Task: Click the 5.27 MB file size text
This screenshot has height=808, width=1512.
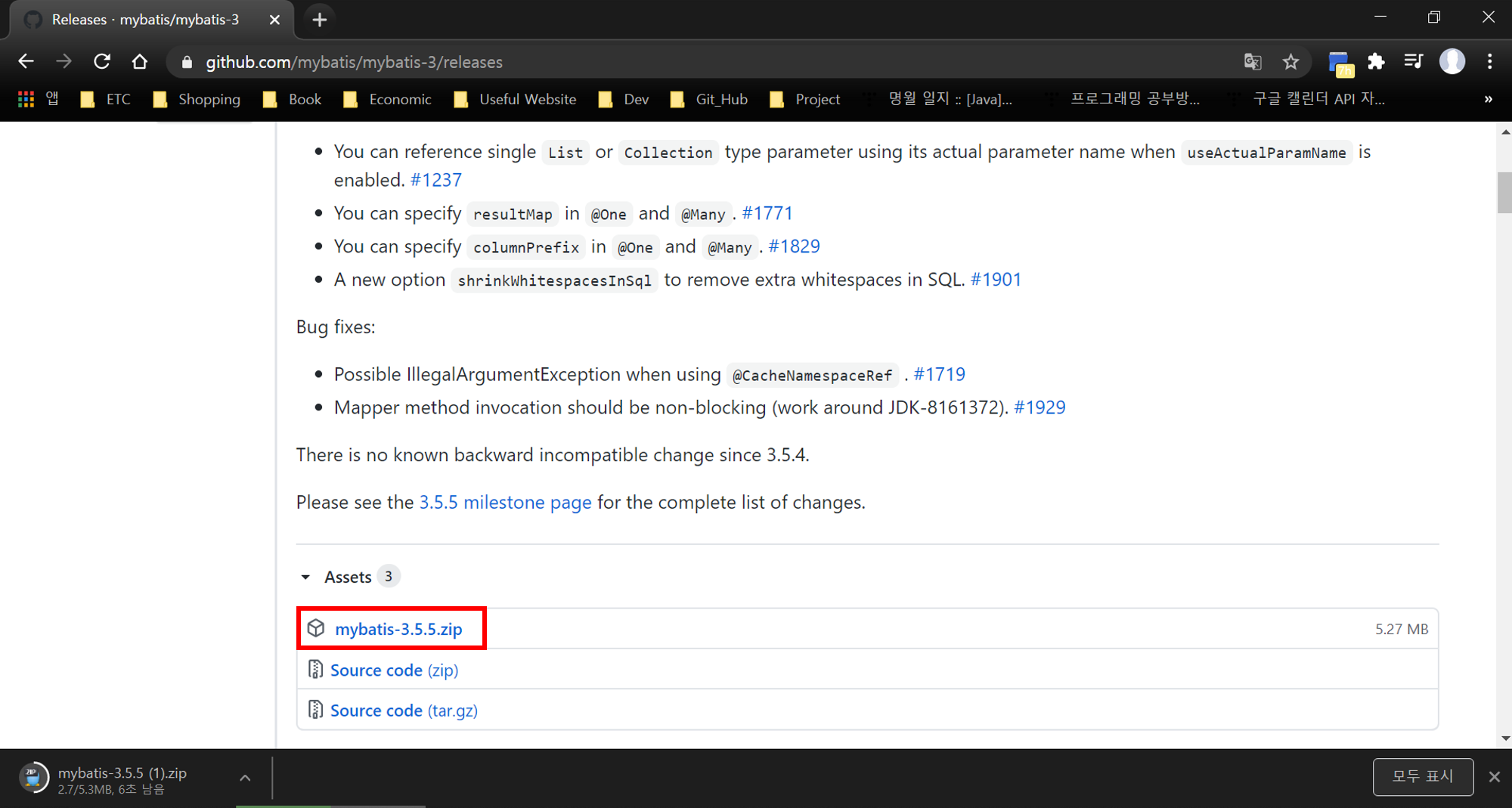Action: pos(1402,629)
